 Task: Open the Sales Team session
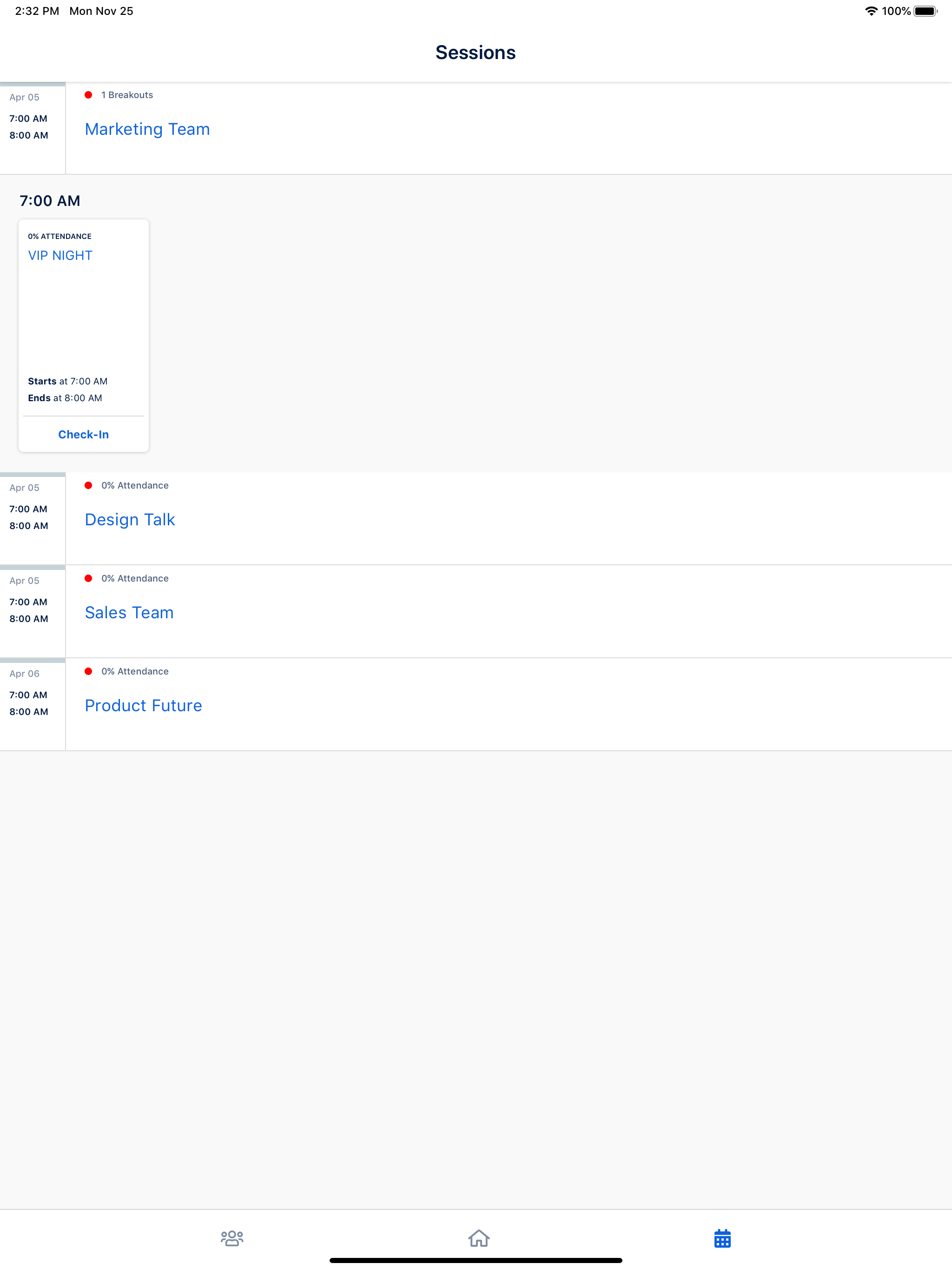click(129, 613)
